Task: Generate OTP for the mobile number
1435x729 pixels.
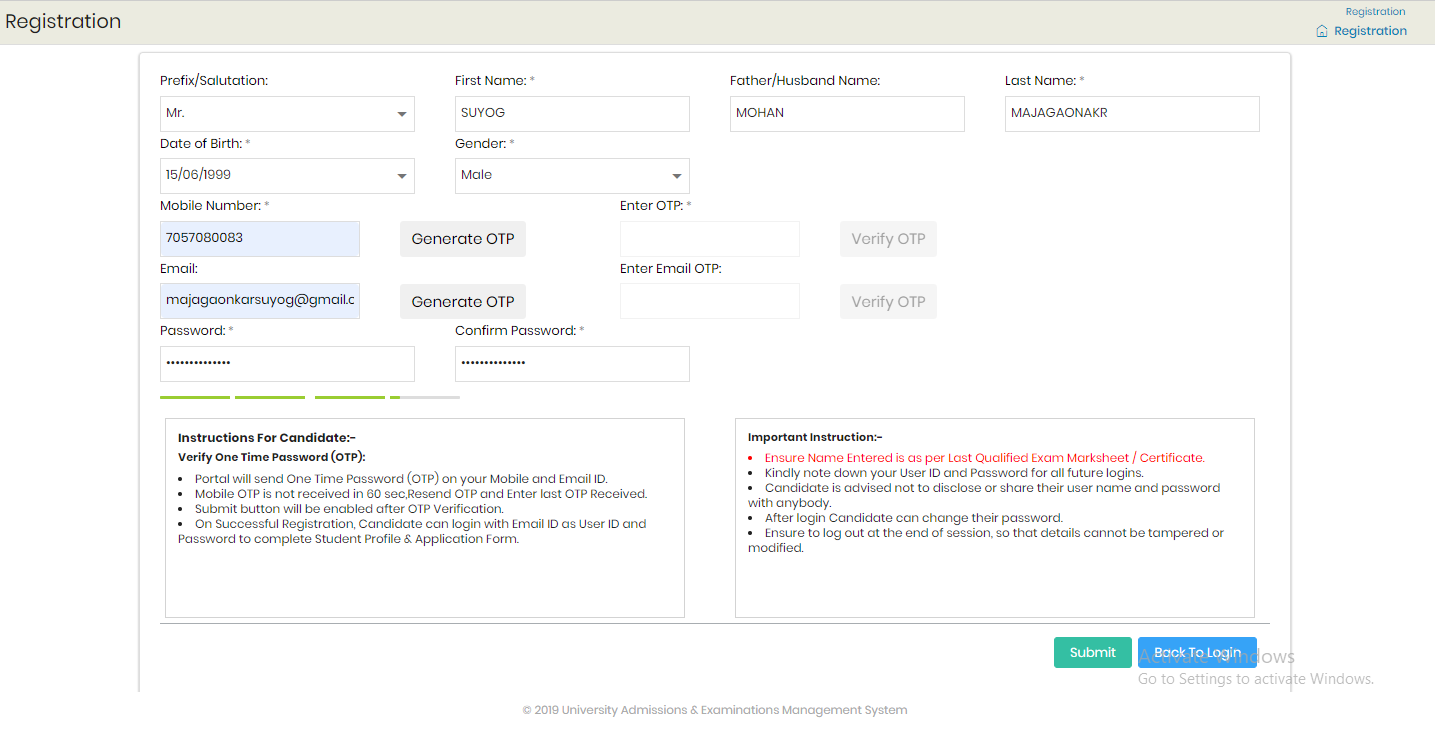Action: pos(463,239)
